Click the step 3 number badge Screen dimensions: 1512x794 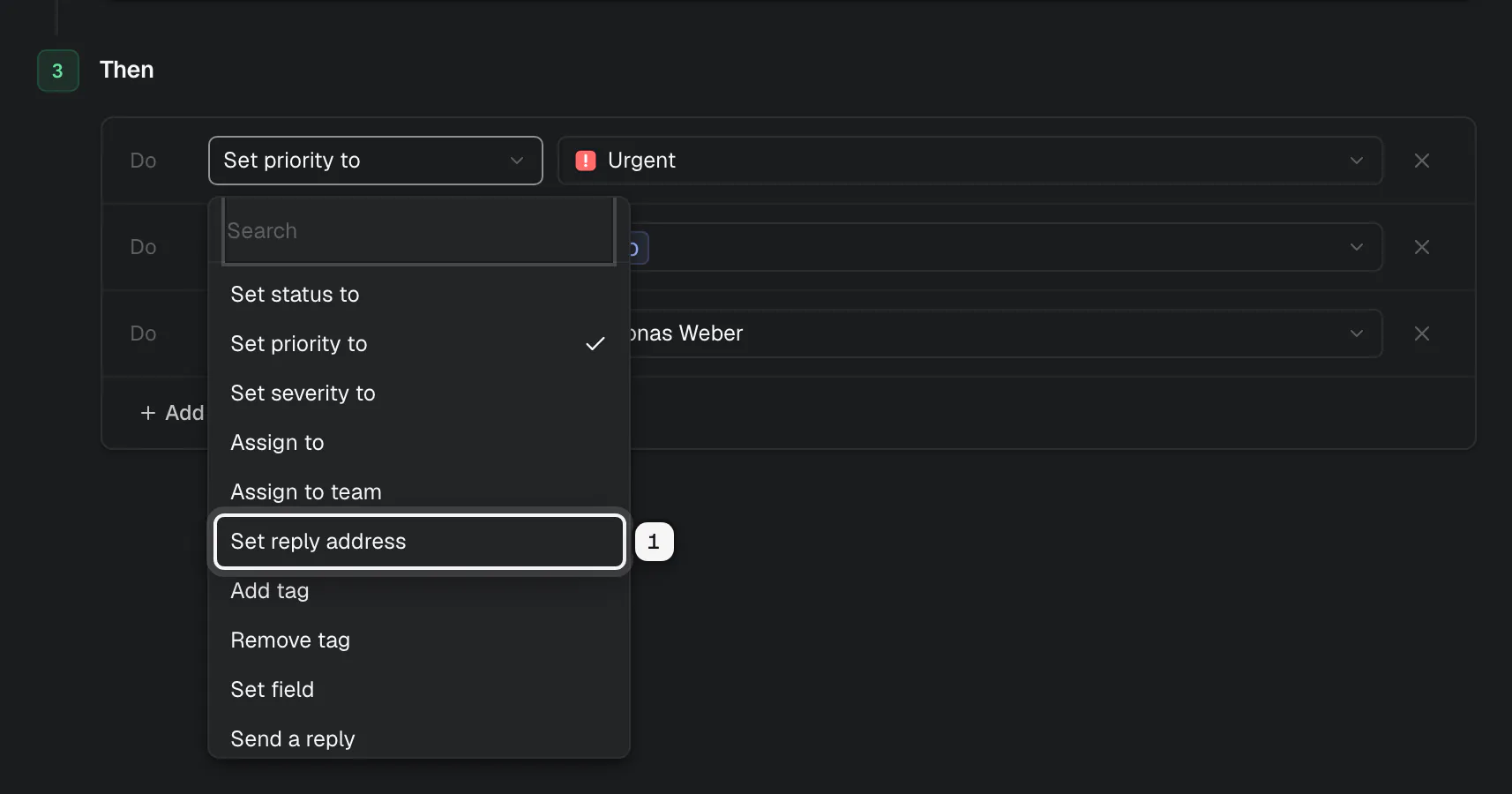[x=58, y=71]
